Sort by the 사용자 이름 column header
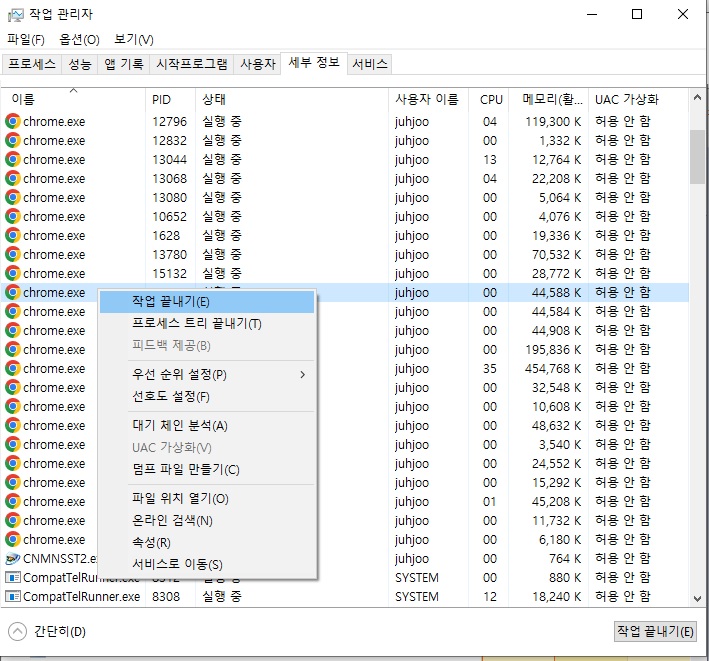709x661 pixels. click(428, 99)
